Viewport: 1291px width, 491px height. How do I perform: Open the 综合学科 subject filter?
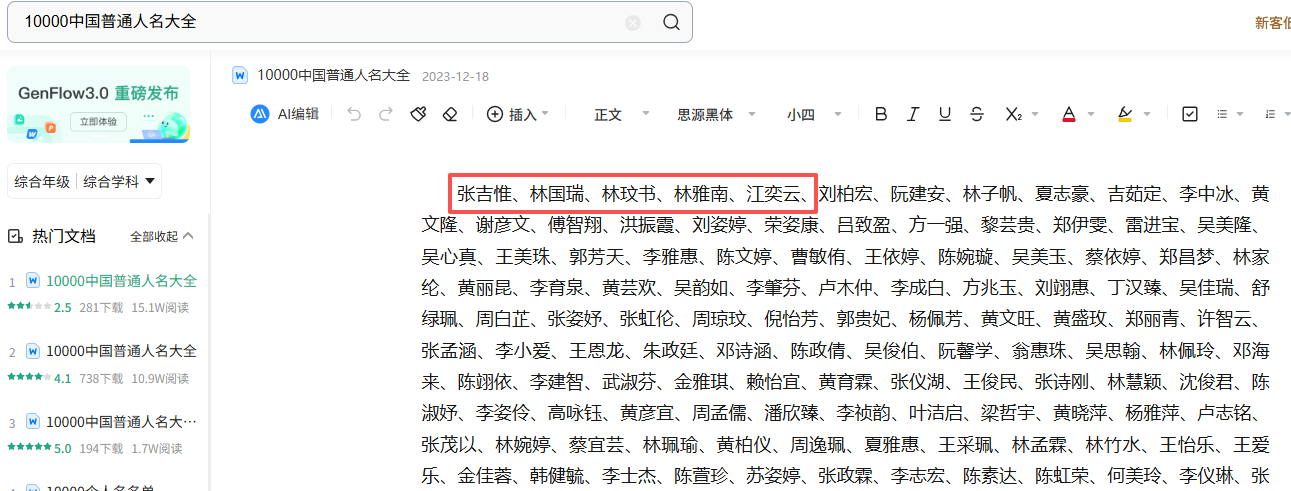119,182
